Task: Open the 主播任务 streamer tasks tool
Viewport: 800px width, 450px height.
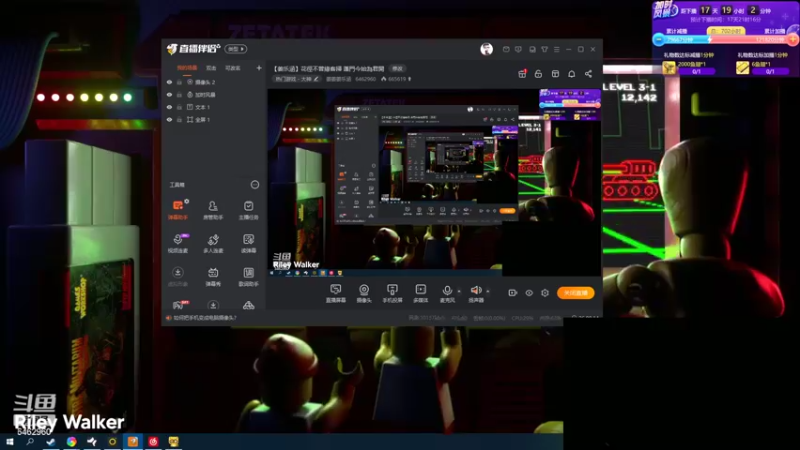Action: (x=248, y=209)
